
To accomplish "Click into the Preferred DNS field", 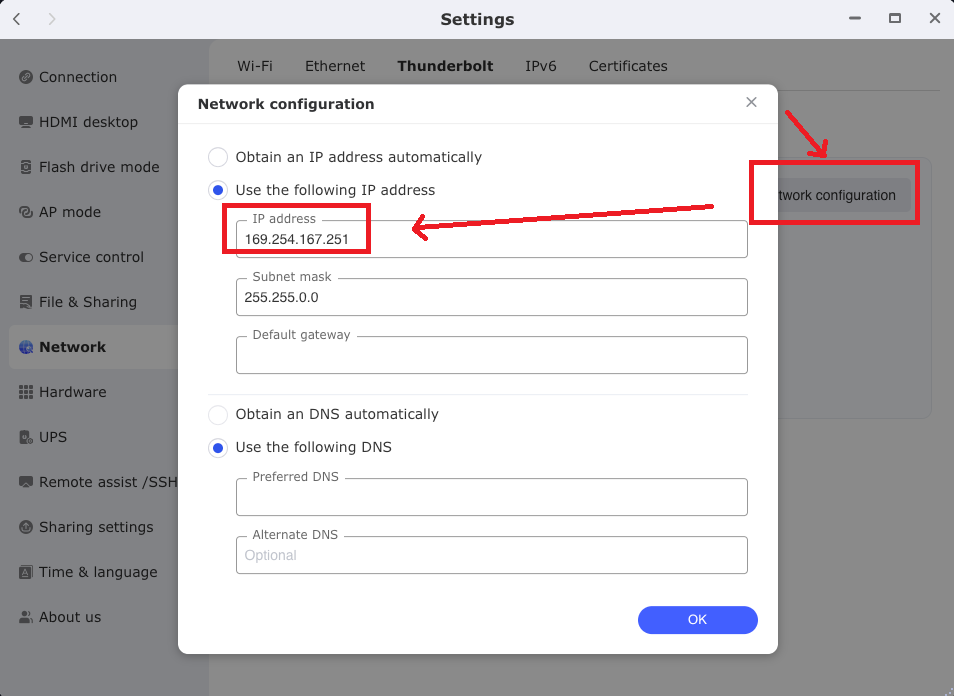I will (491, 497).
